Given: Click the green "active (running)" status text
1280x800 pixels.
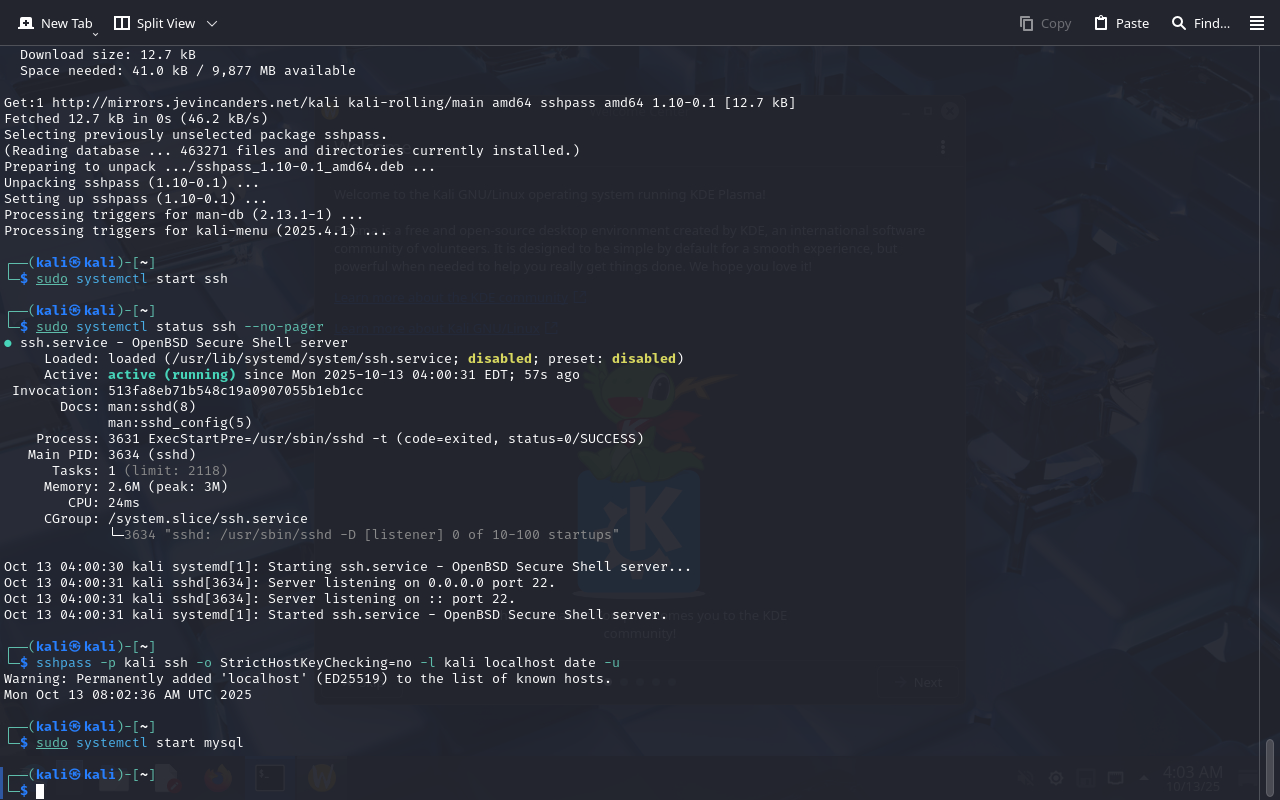Looking at the screenshot, I should coord(171,375).
